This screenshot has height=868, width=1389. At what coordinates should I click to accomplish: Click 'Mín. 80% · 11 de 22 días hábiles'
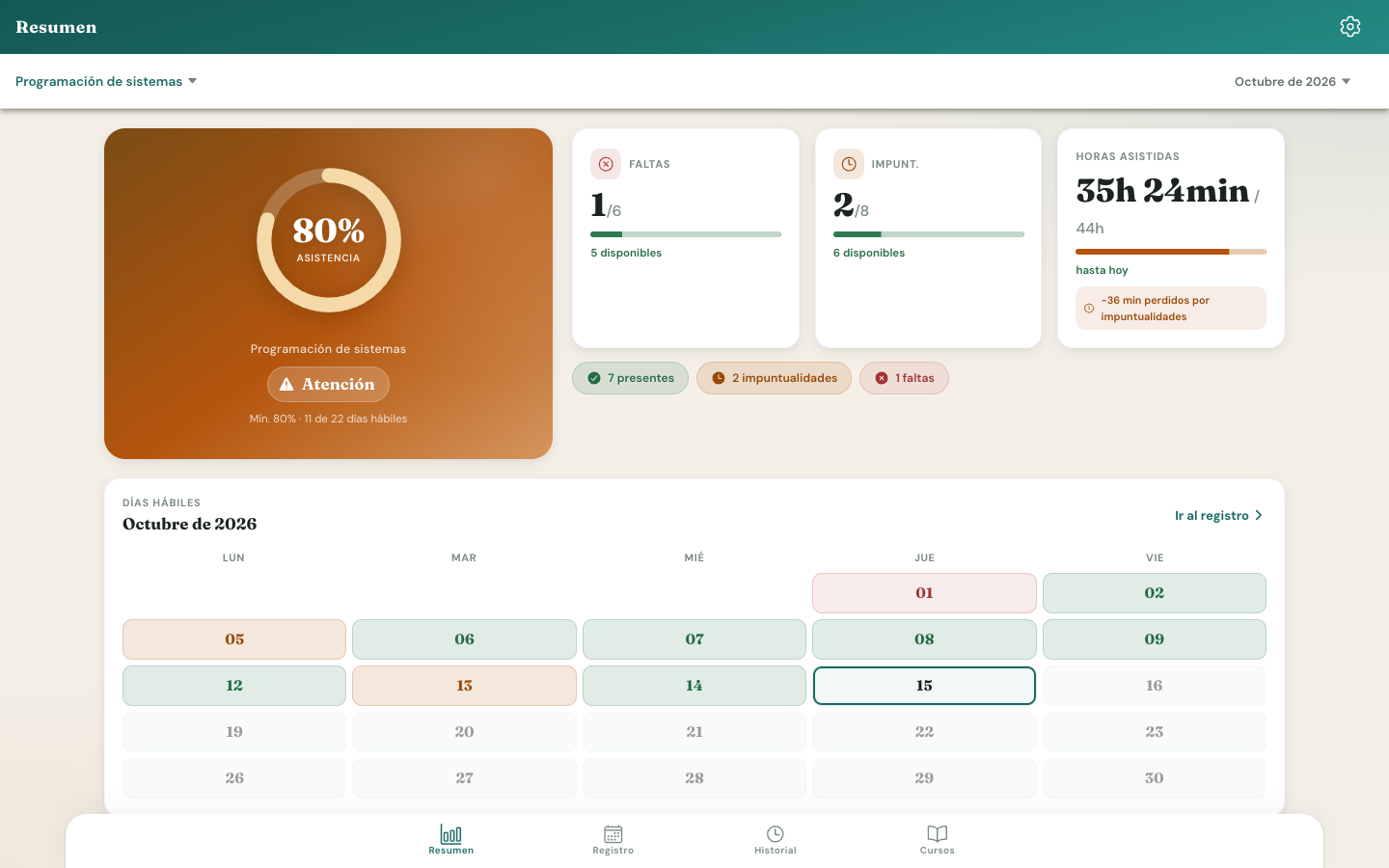[x=328, y=419]
